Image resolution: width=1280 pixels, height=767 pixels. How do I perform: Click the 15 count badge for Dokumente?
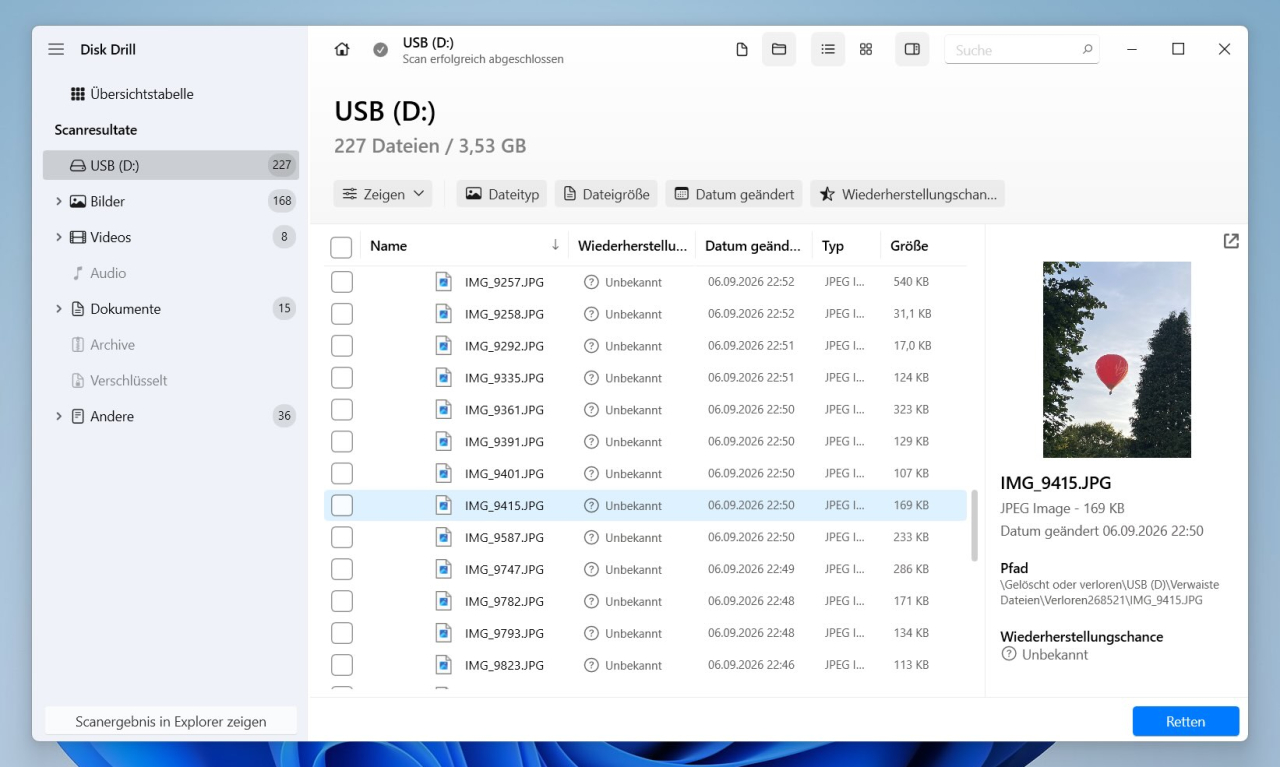click(285, 309)
